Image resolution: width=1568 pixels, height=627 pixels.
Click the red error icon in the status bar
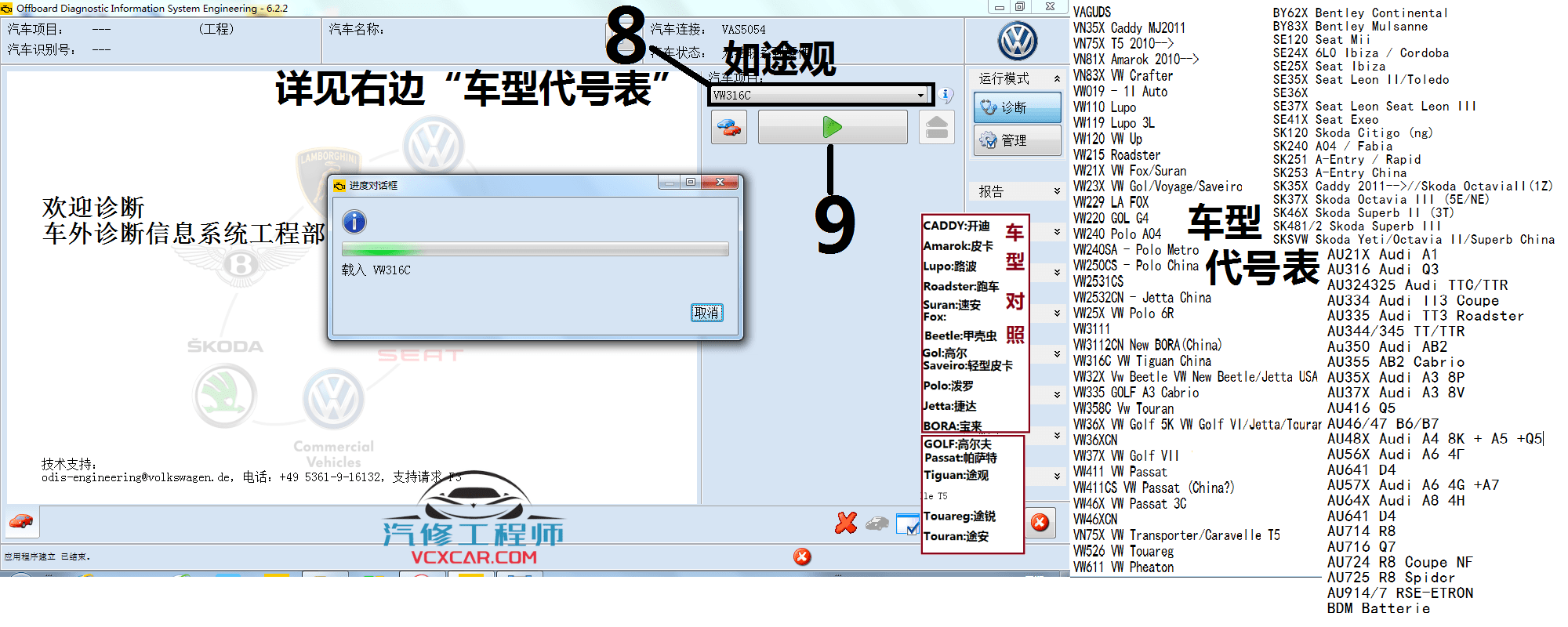click(x=802, y=556)
